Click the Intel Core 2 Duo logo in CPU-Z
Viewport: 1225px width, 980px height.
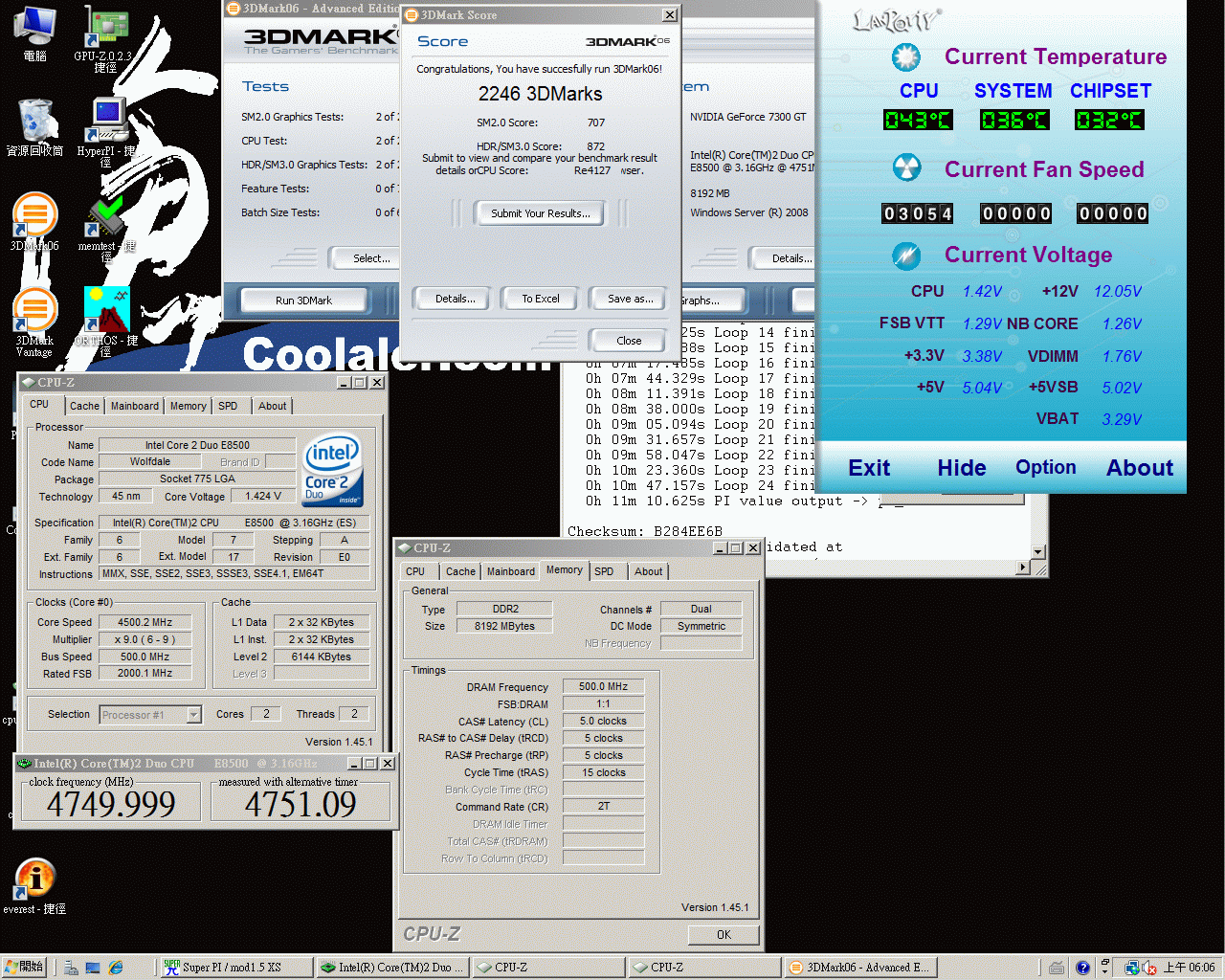point(332,471)
